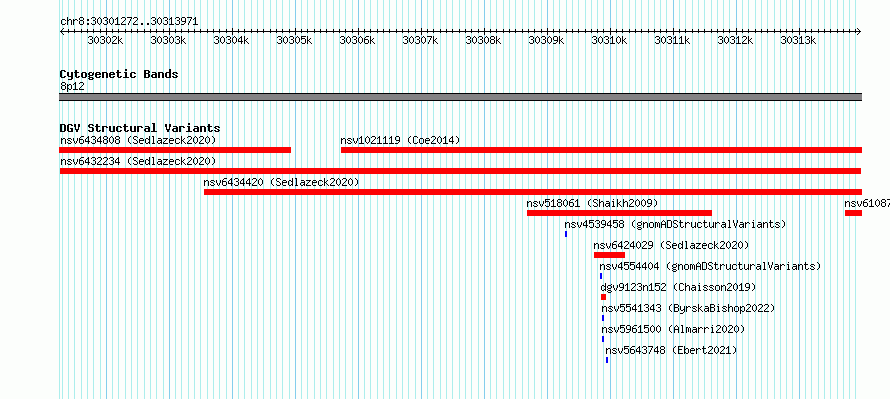Open nsv6432234 (Sedlazeck2020) variant label
This screenshot has height=399, width=890.
[x=138, y=161]
